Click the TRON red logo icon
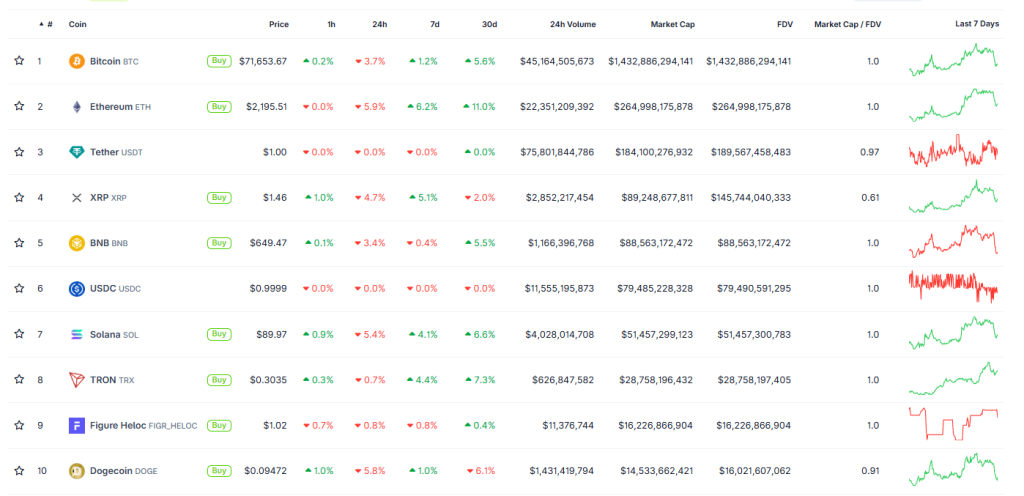Viewport: 1024px width, 496px height. [76, 380]
